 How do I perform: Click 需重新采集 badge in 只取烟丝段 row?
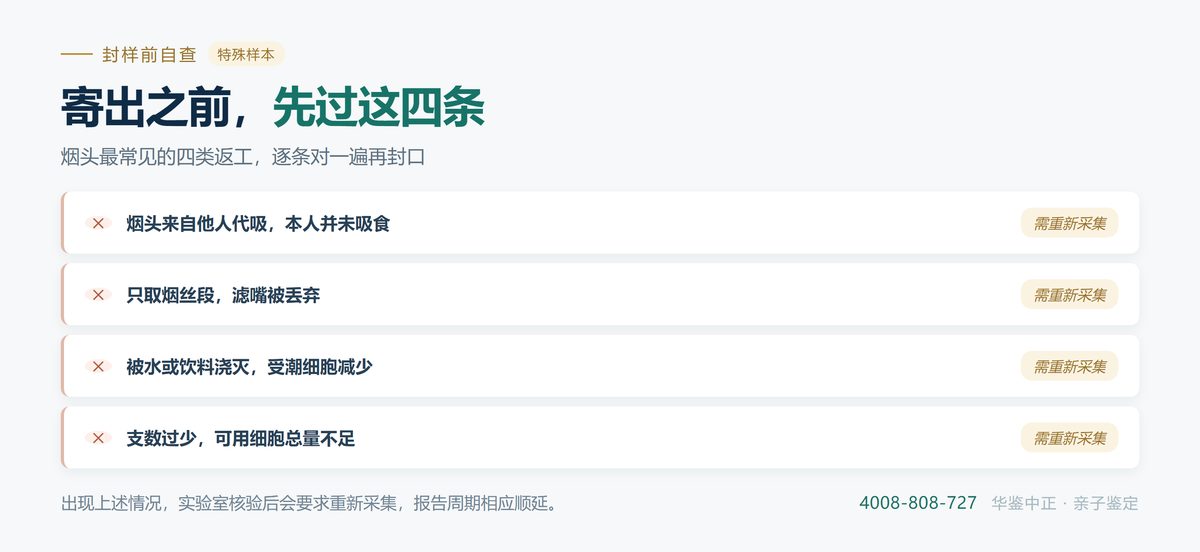[x=1069, y=295]
